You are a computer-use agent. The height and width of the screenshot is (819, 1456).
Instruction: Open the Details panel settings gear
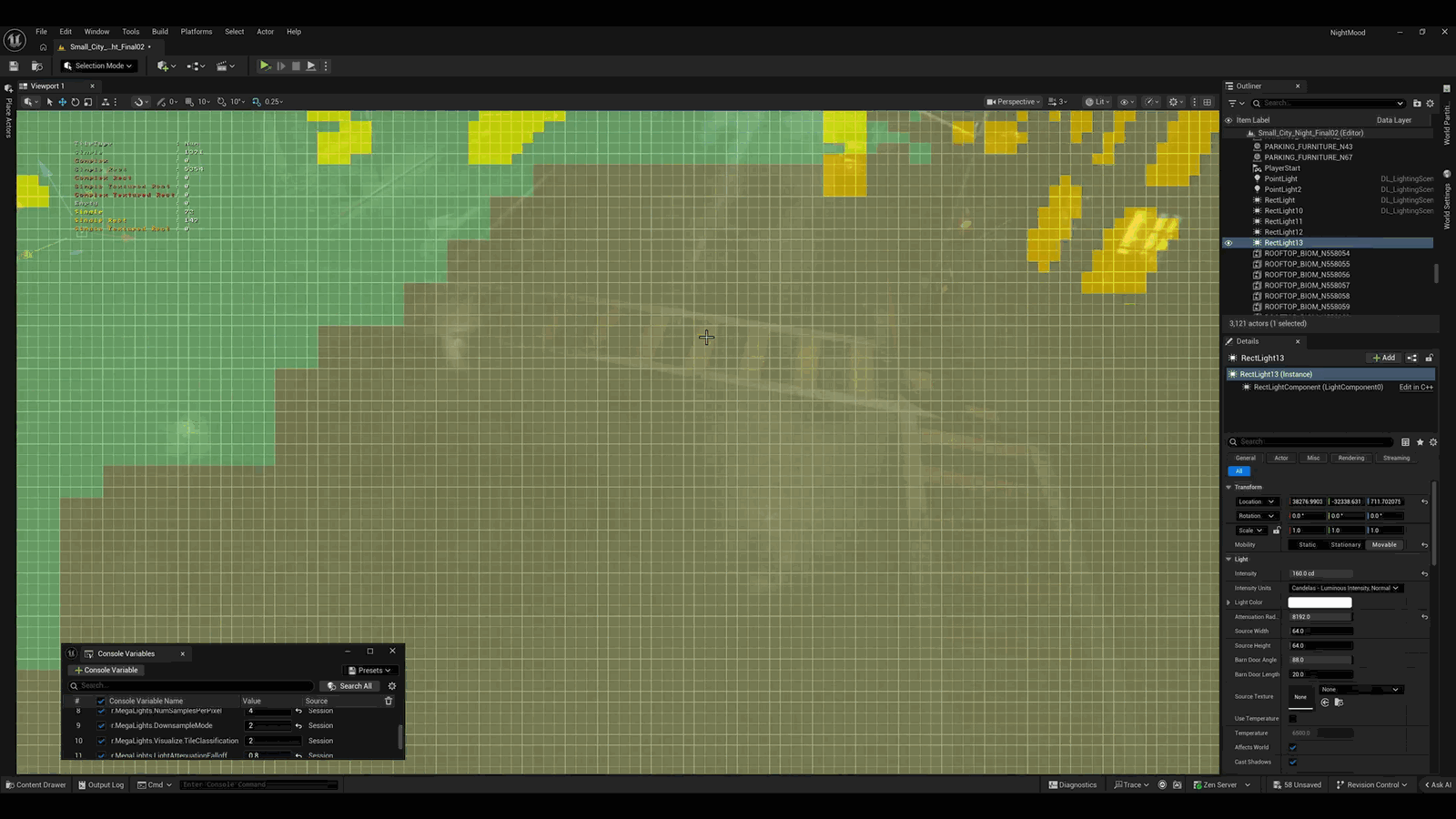1433,442
